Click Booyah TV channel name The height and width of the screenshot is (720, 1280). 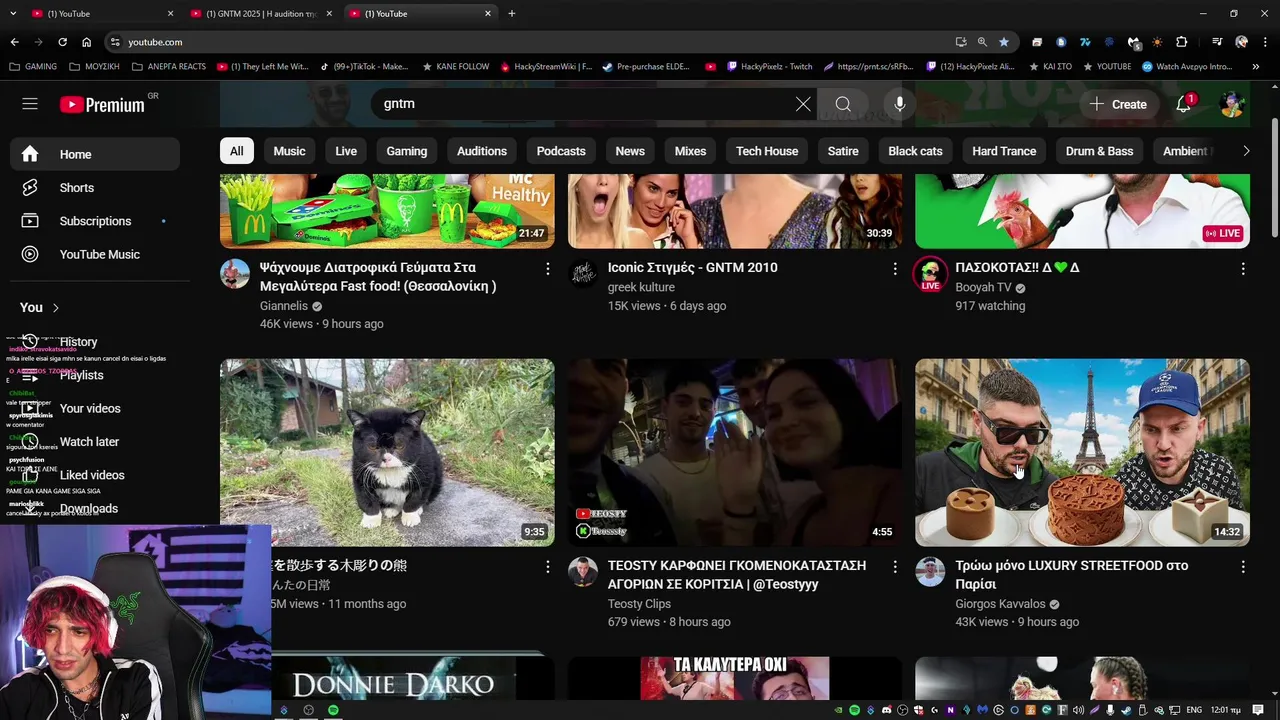983,287
